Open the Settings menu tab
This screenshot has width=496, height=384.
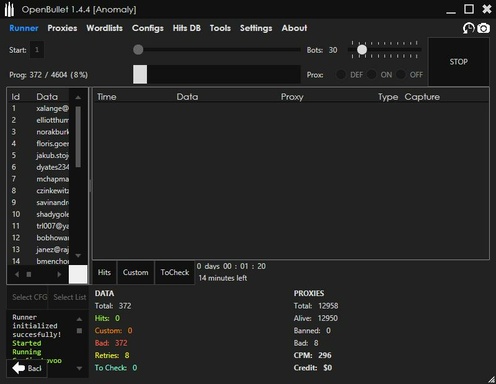coord(256,28)
